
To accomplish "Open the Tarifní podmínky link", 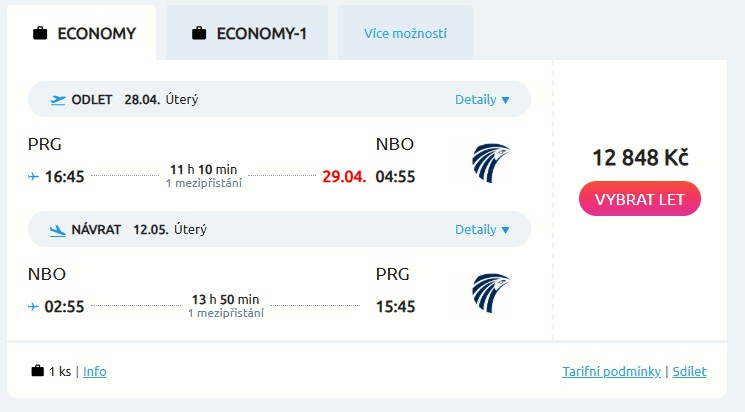I will click(x=611, y=371).
